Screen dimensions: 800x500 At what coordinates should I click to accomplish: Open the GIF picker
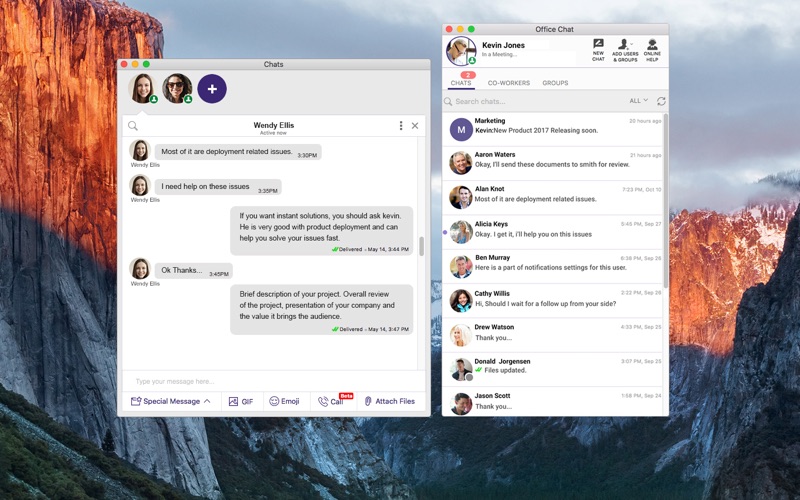(241, 402)
